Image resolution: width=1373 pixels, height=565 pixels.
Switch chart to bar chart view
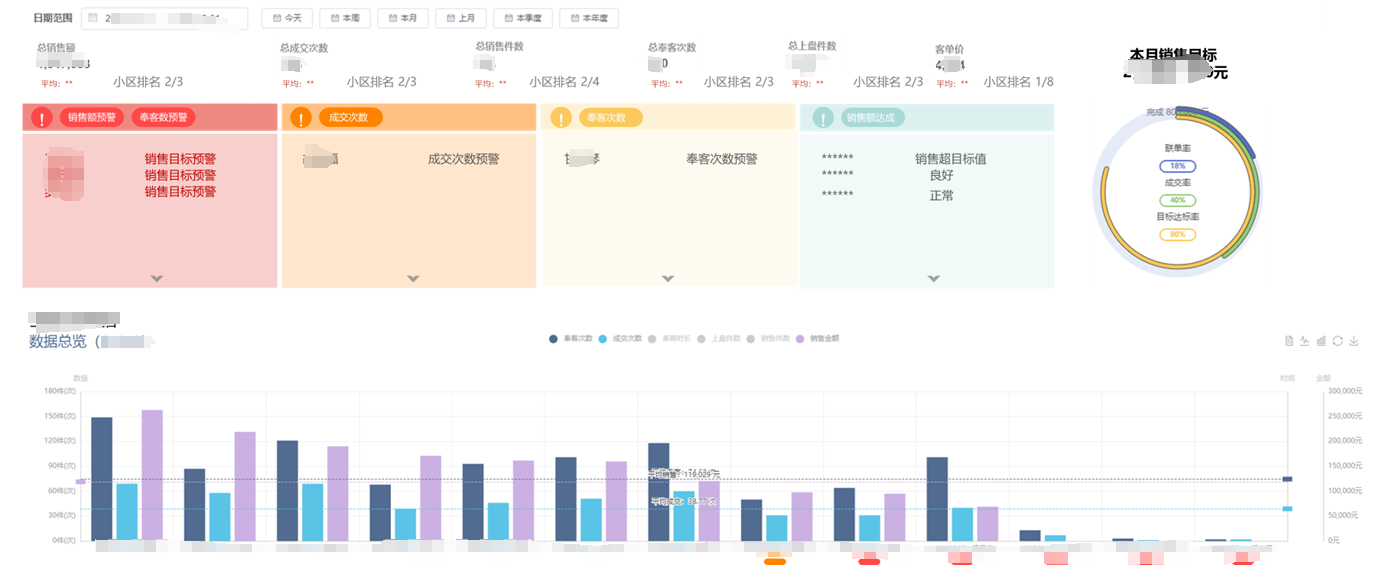pos(1321,341)
